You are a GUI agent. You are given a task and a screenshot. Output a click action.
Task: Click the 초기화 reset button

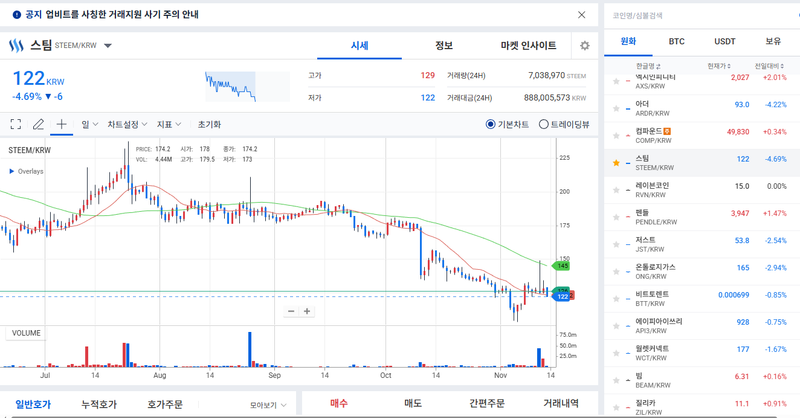click(209, 125)
